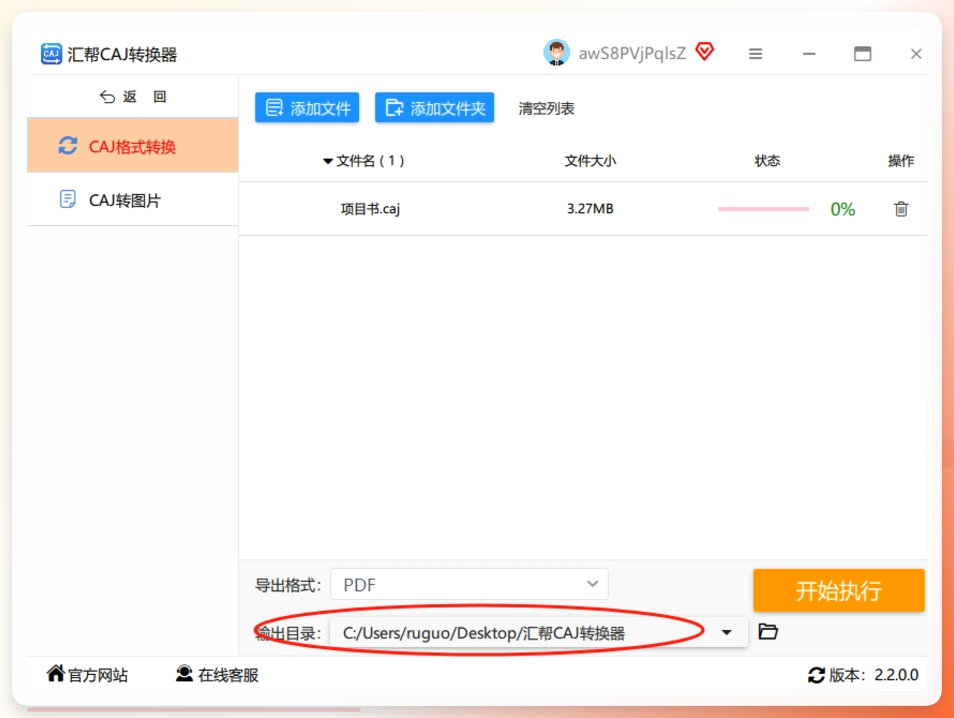Click the CAJ转图片 document icon
Image resolution: width=954 pixels, height=718 pixels.
click(x=68, y=199)
